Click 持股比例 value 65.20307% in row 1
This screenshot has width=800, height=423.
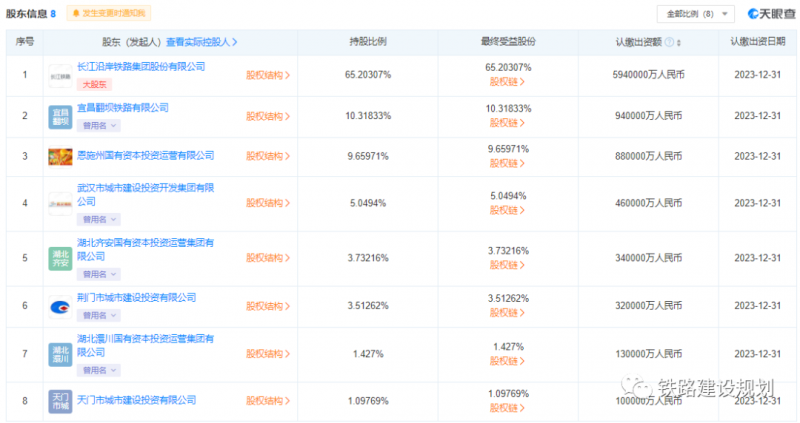(368, 75)
